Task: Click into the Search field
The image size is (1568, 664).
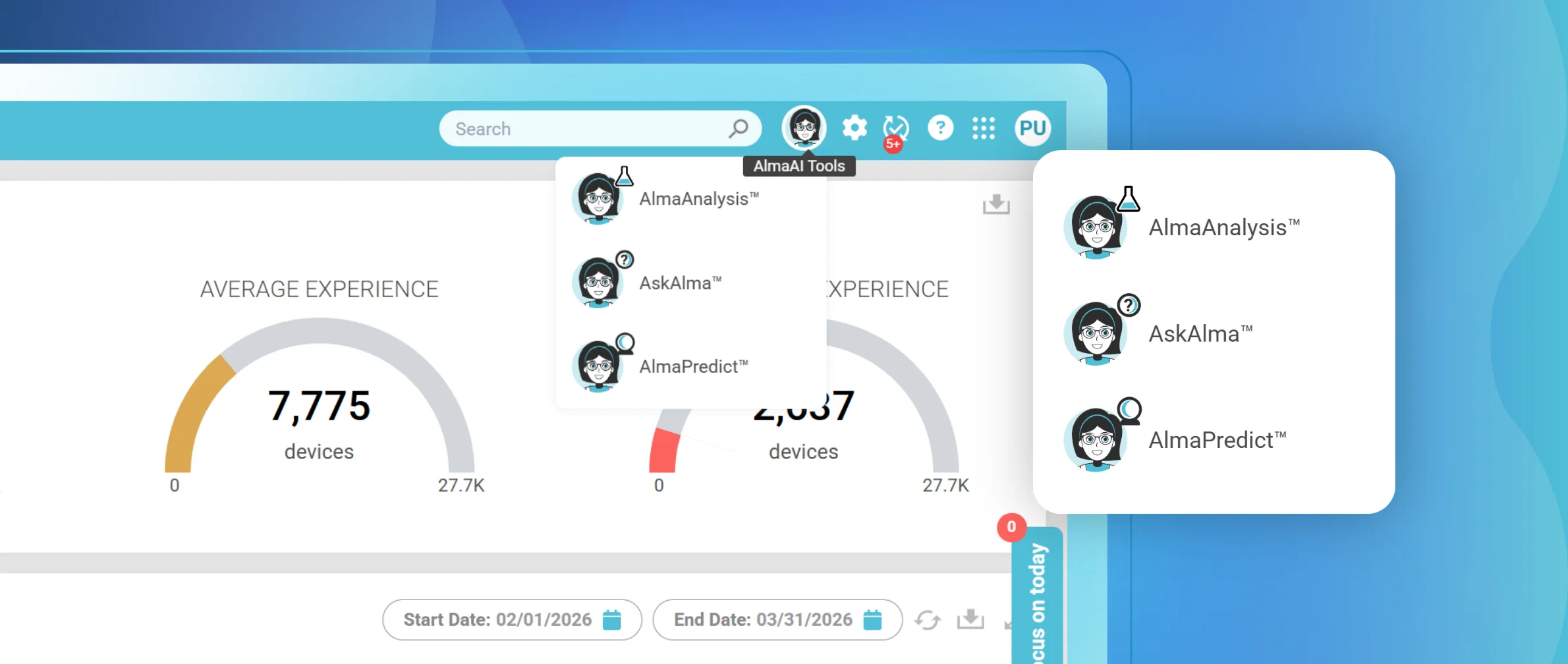Action: pyautogui.click(x=600, y=128)
